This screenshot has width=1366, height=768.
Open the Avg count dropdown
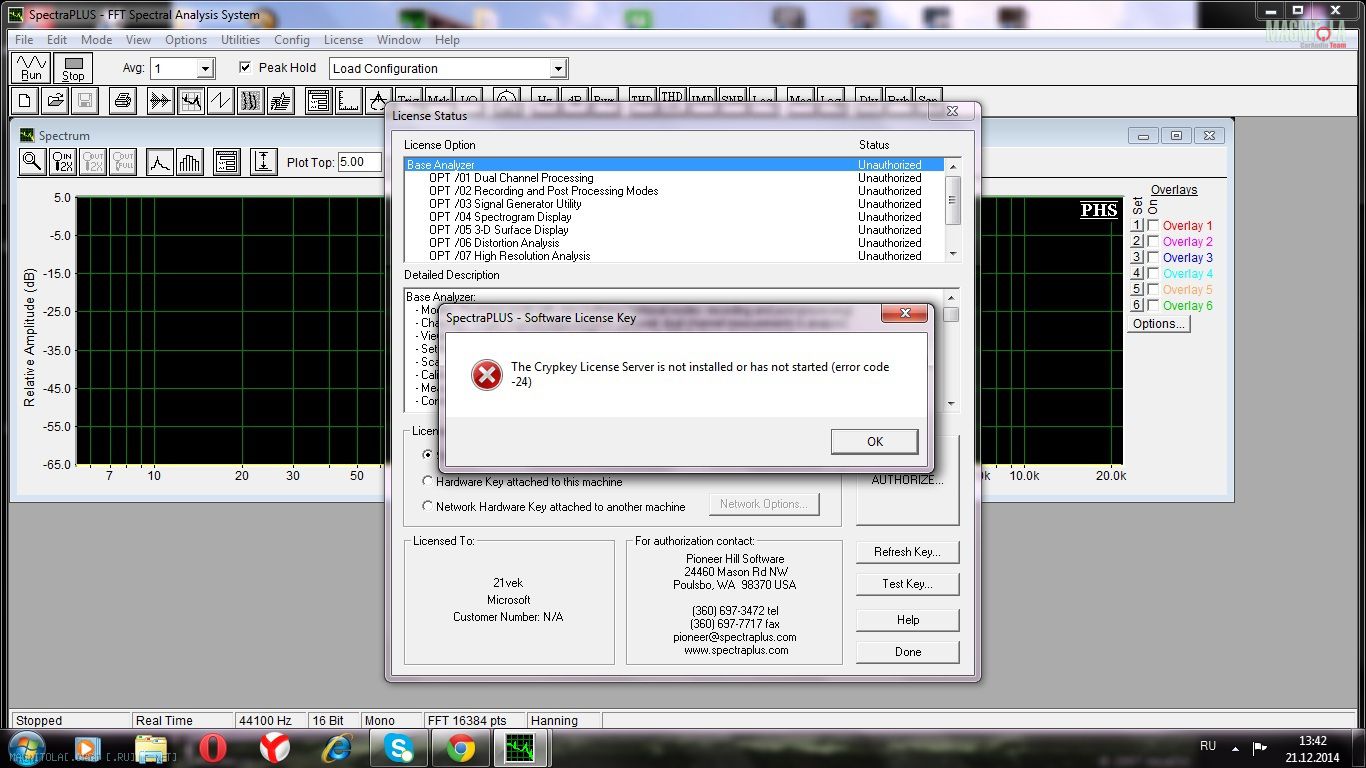click(205, 69)
